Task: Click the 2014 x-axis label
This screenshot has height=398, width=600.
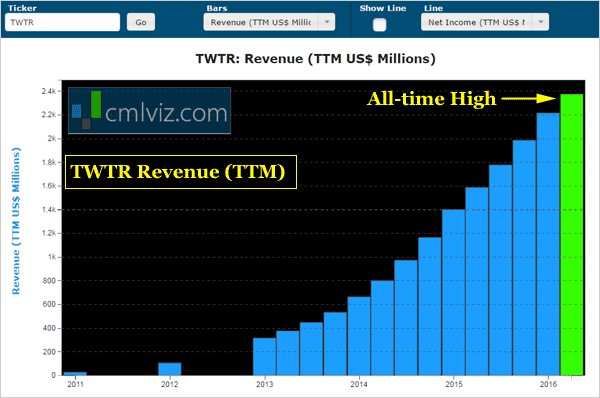Action: (359, 384)
